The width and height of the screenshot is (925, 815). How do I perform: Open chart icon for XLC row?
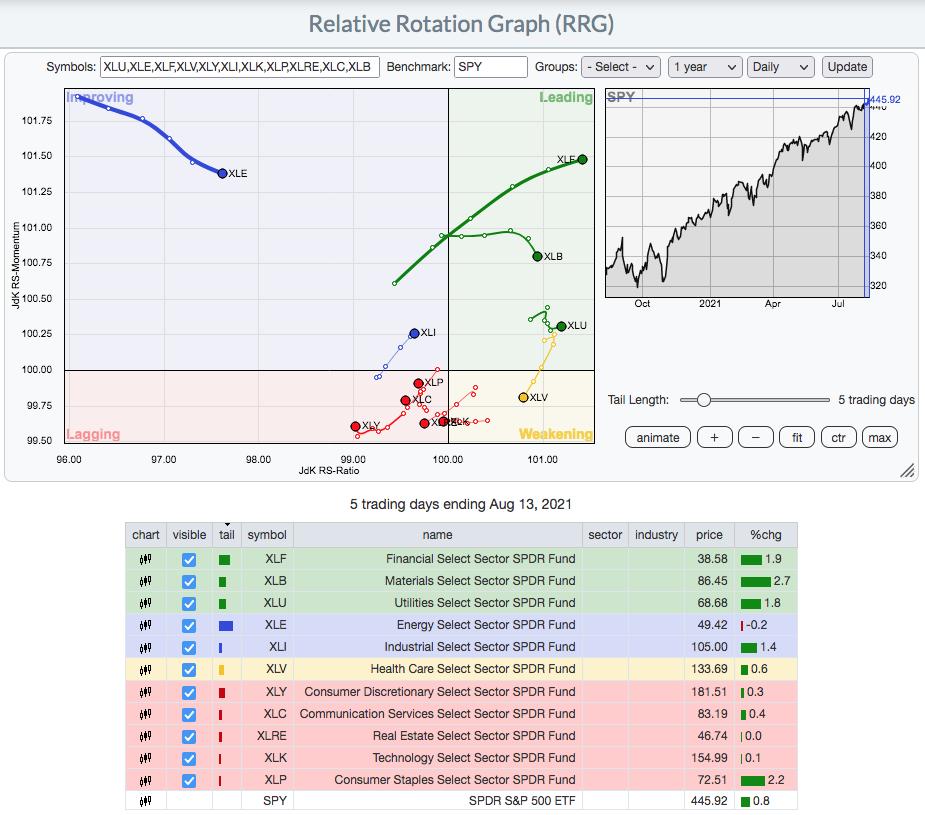point(145,714)
